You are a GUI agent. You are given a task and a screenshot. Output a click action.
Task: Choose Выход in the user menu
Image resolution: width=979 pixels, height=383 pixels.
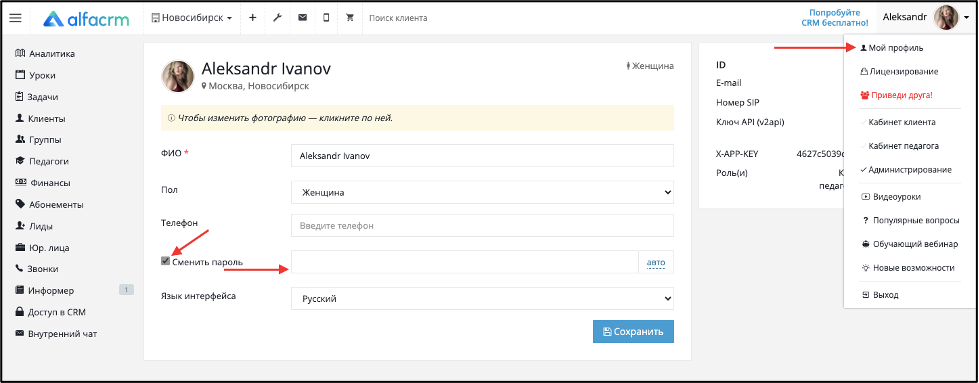point(880,295)
